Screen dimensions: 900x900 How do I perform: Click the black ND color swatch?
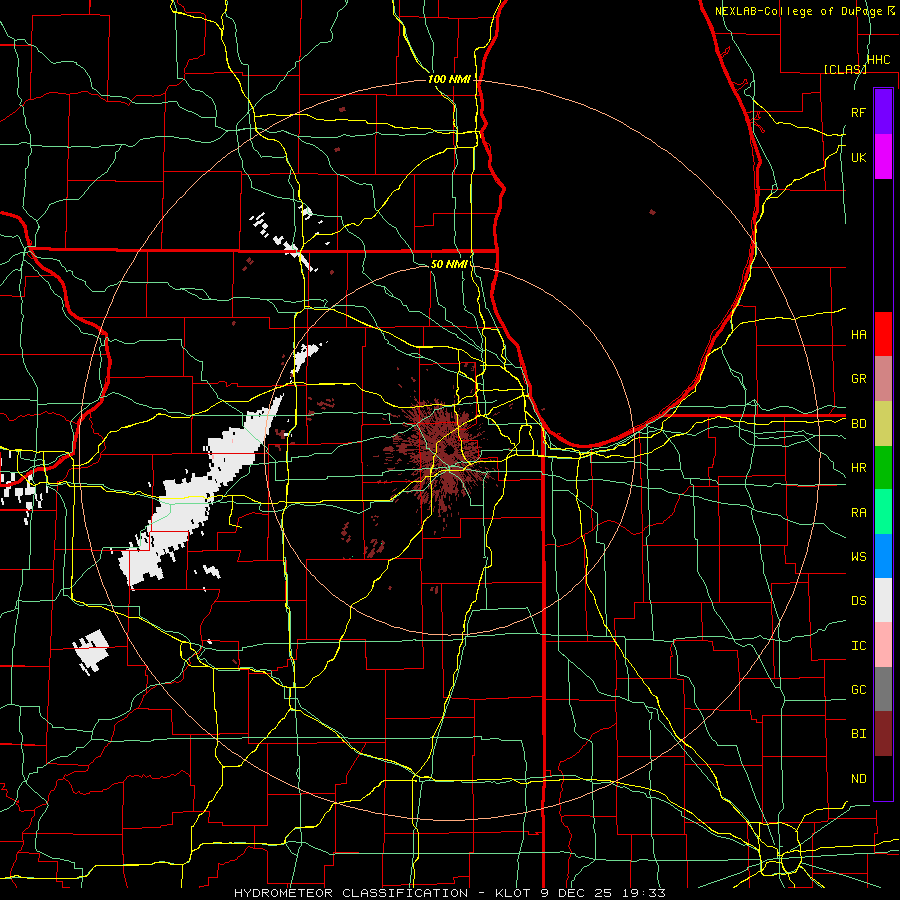point(883,778)
